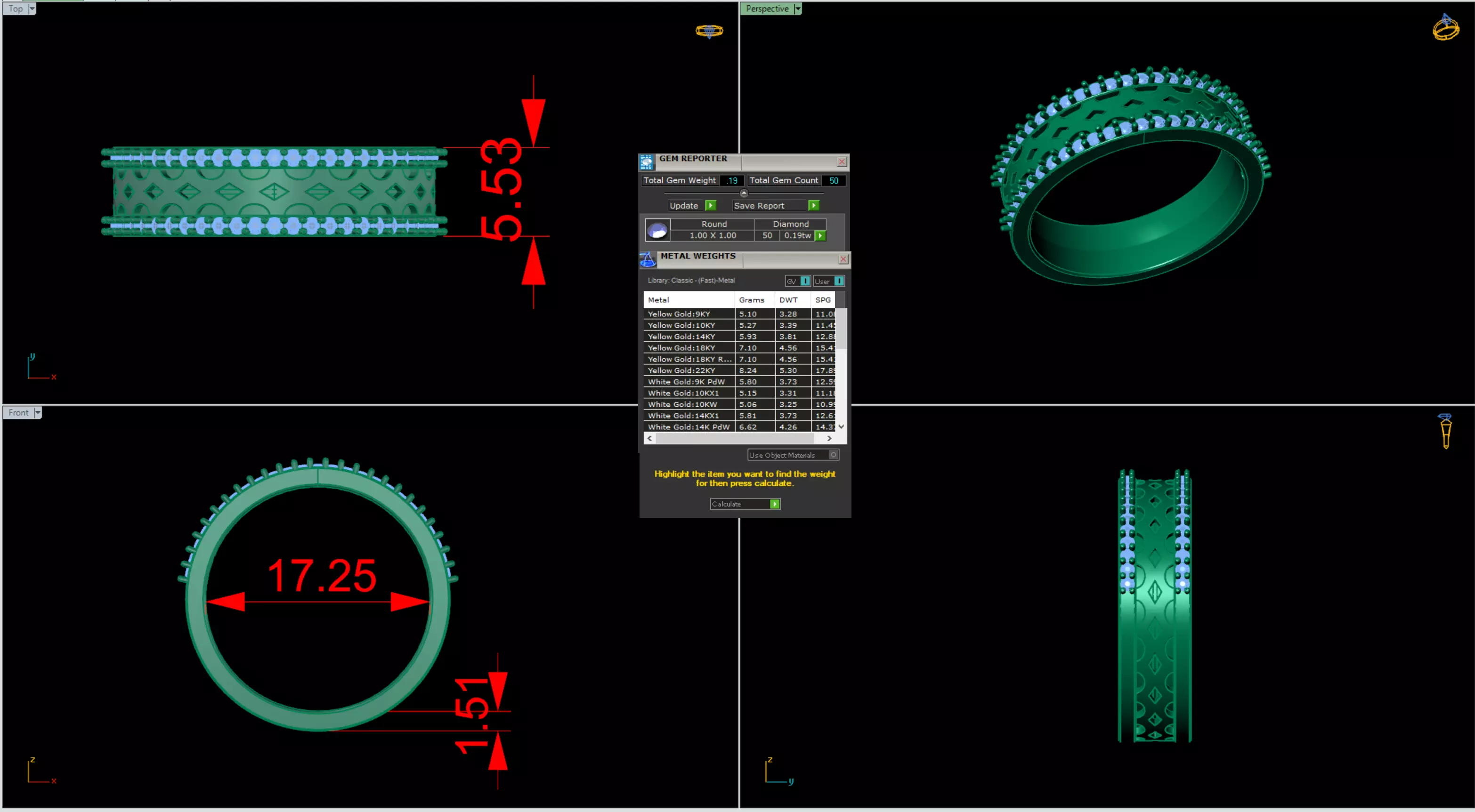Click the metal list horizontal scrollbar

[739, 438]
